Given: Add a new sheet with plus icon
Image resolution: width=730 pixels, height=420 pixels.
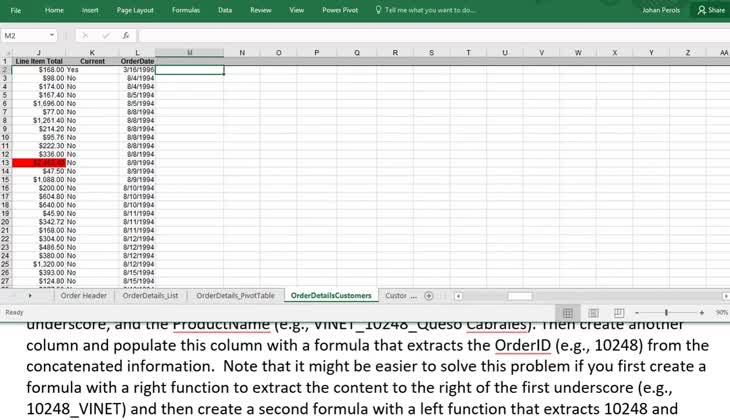Looking at the screenshot, I should coord(428,296).
